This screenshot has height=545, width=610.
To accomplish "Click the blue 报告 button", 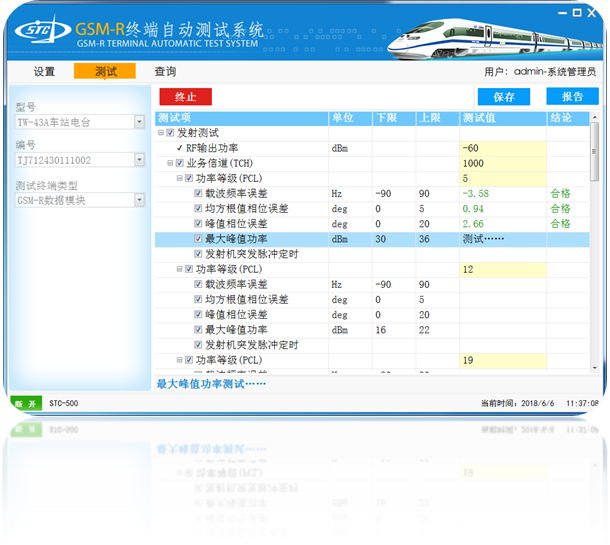I will coord(572,97).
